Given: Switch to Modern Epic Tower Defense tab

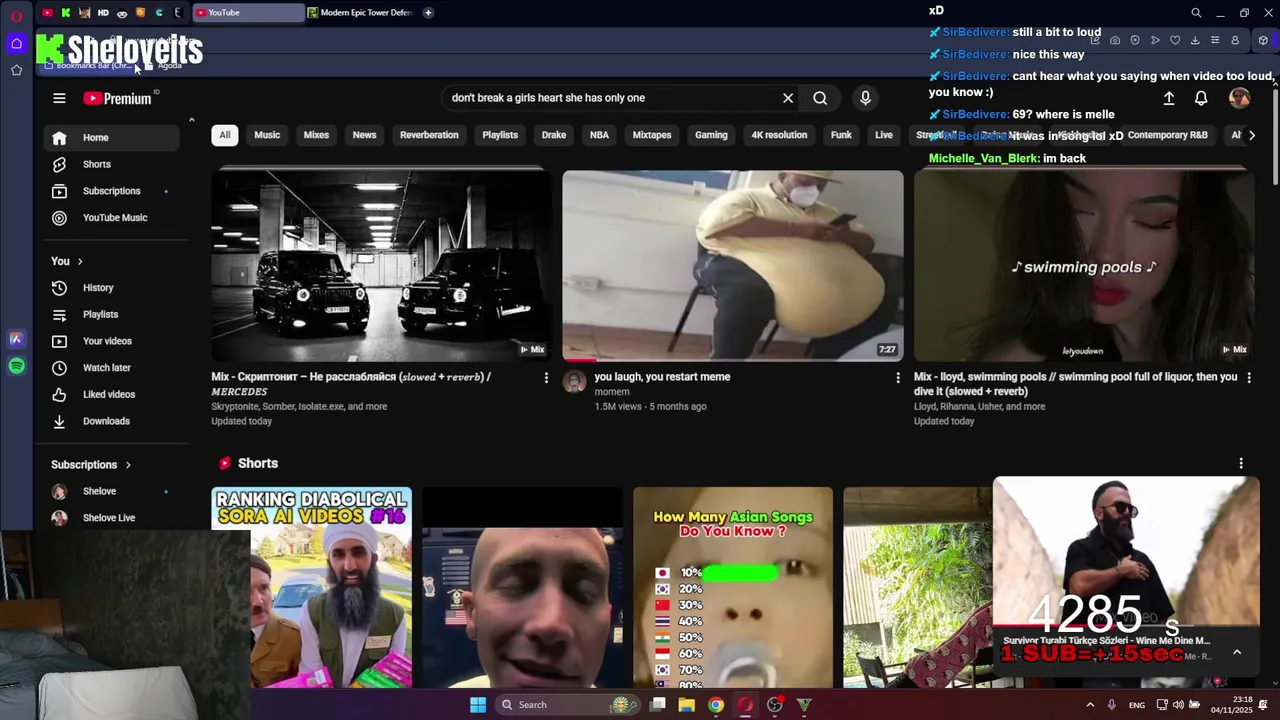Looking at the screenshot, I should click(x=361, y=13).
